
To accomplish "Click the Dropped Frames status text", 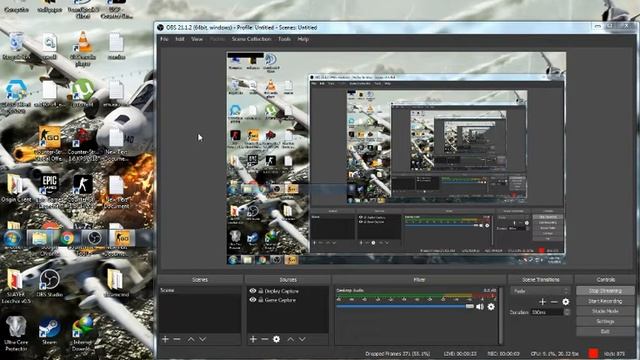I will point(398,353).
